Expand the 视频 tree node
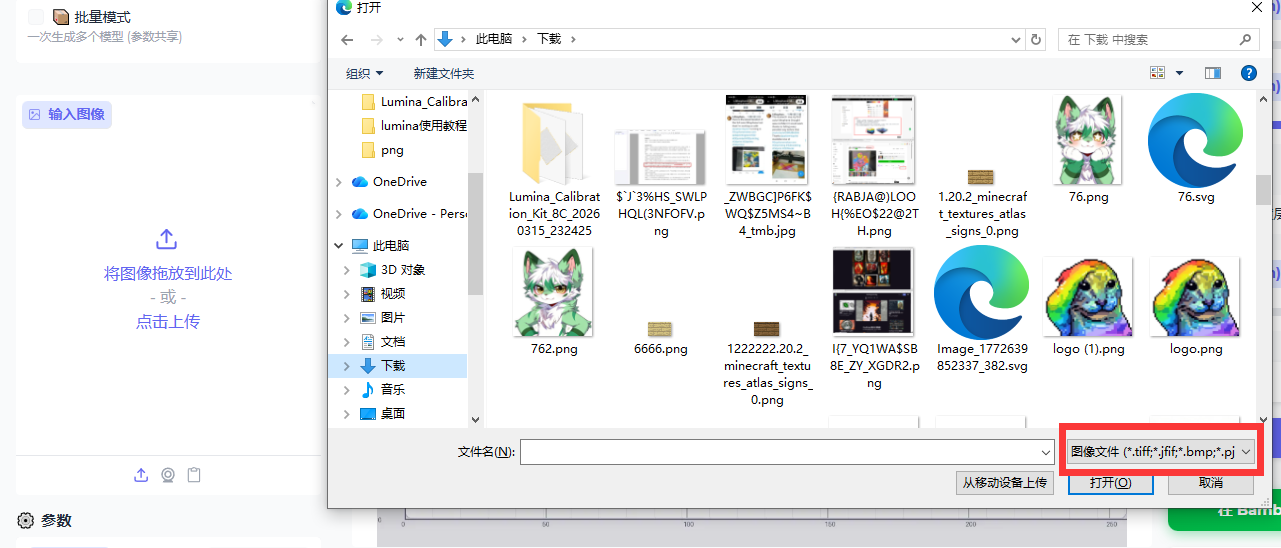Viewport: 1281px width, 548px height. pyautogui.click(x=347, y=294)
